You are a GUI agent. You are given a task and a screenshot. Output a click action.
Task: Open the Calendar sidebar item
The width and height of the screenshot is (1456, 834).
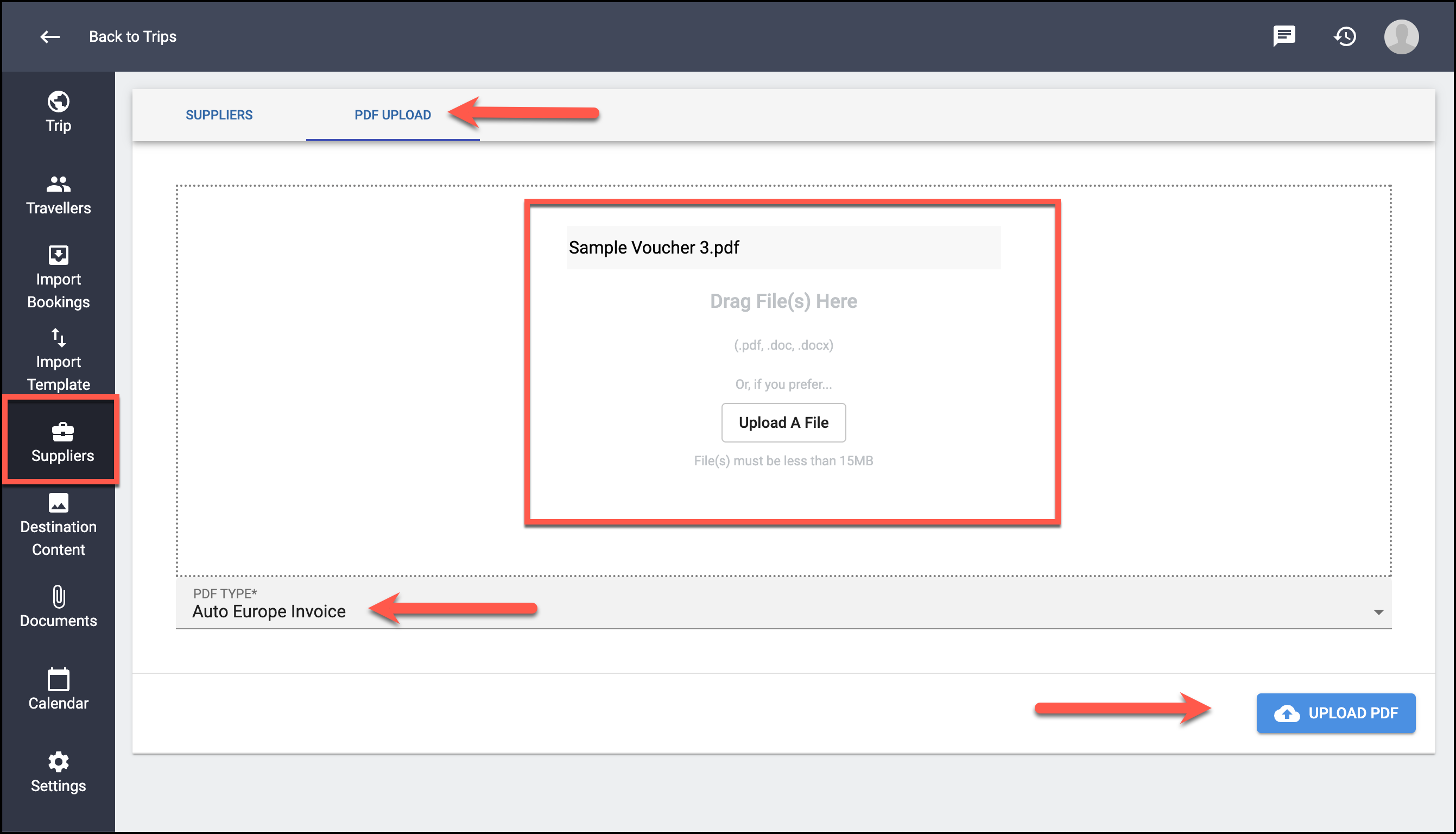point(59,690)
